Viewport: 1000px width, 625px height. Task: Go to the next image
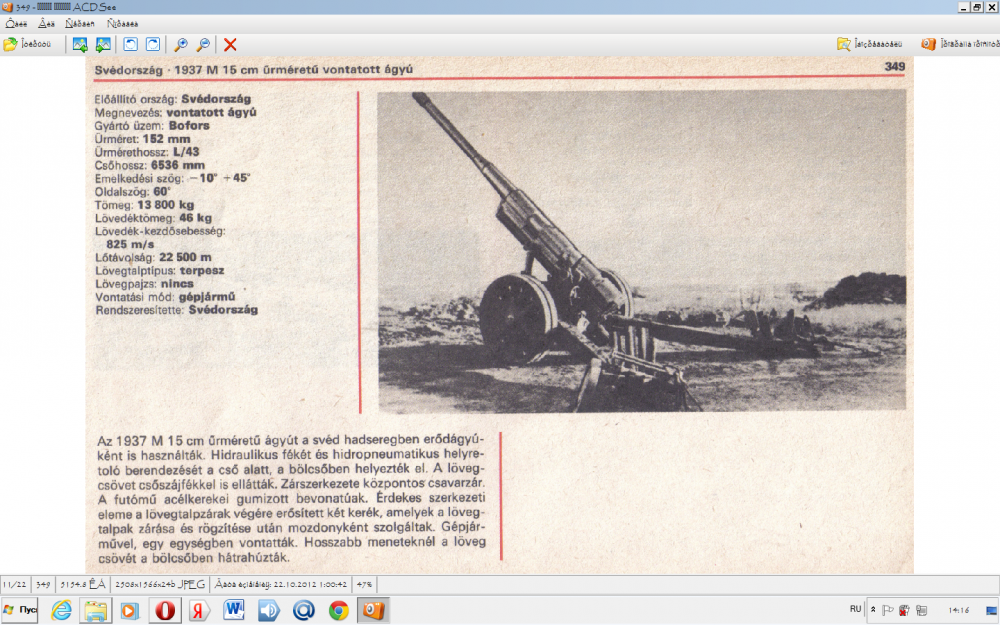click(x=103, y=44)
